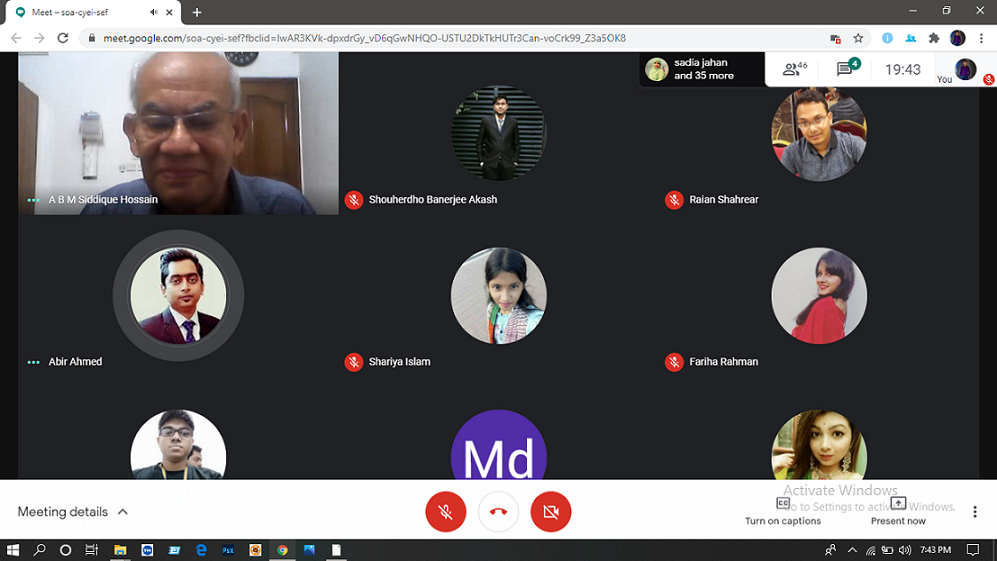997x561 pixels.
Task: Reload the Google Meet page
Action: [63, 38]
